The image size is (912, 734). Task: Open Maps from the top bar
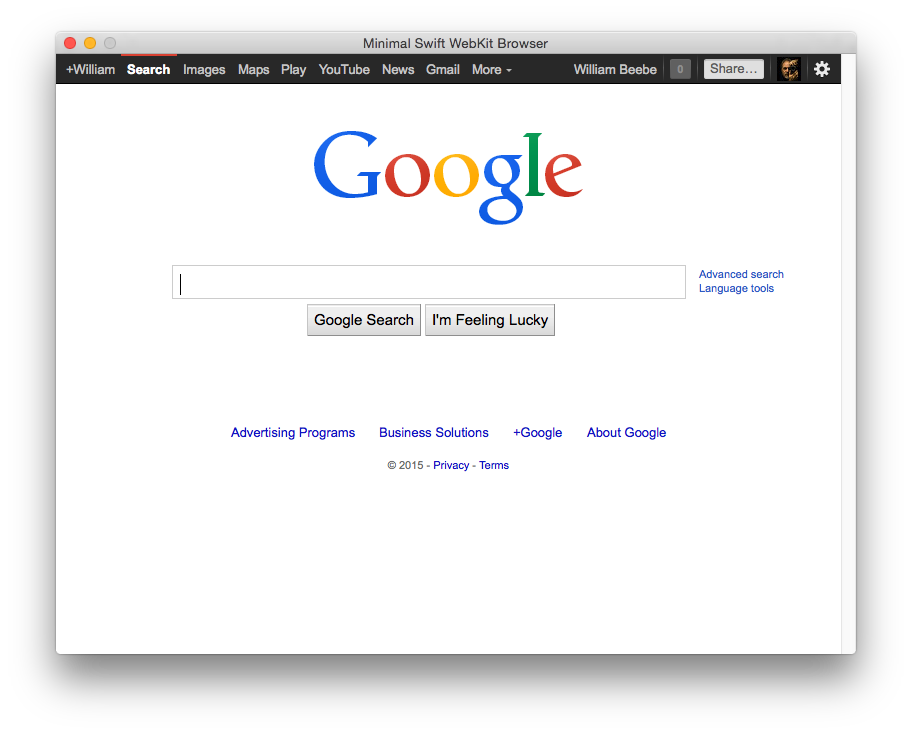pos(253,70)
